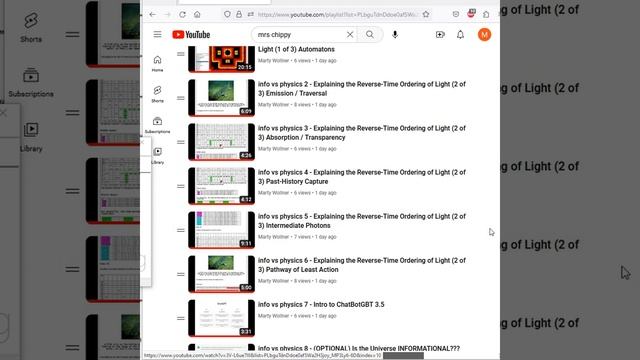
Task: Open title info vs physics 8 Is the Universe INFORMATIONAL
Action: pos(359,348)
